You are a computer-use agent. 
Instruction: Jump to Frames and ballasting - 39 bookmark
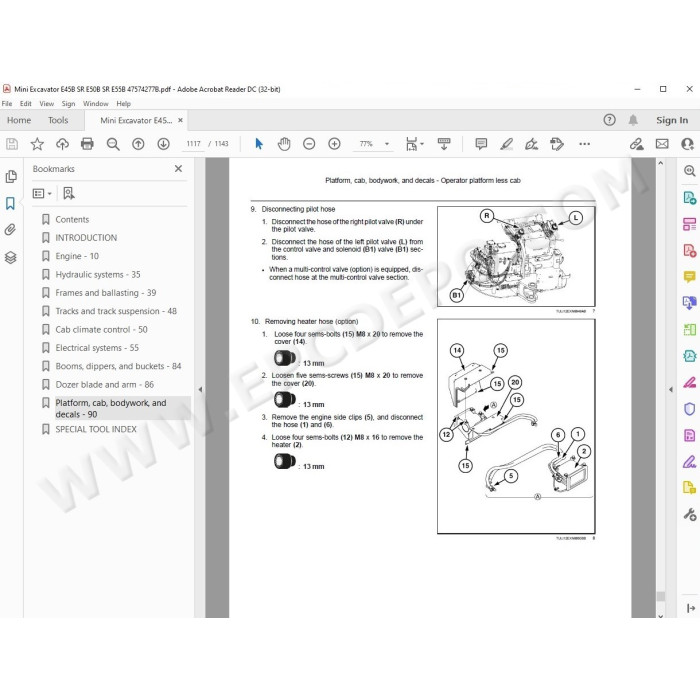[106, 292]
